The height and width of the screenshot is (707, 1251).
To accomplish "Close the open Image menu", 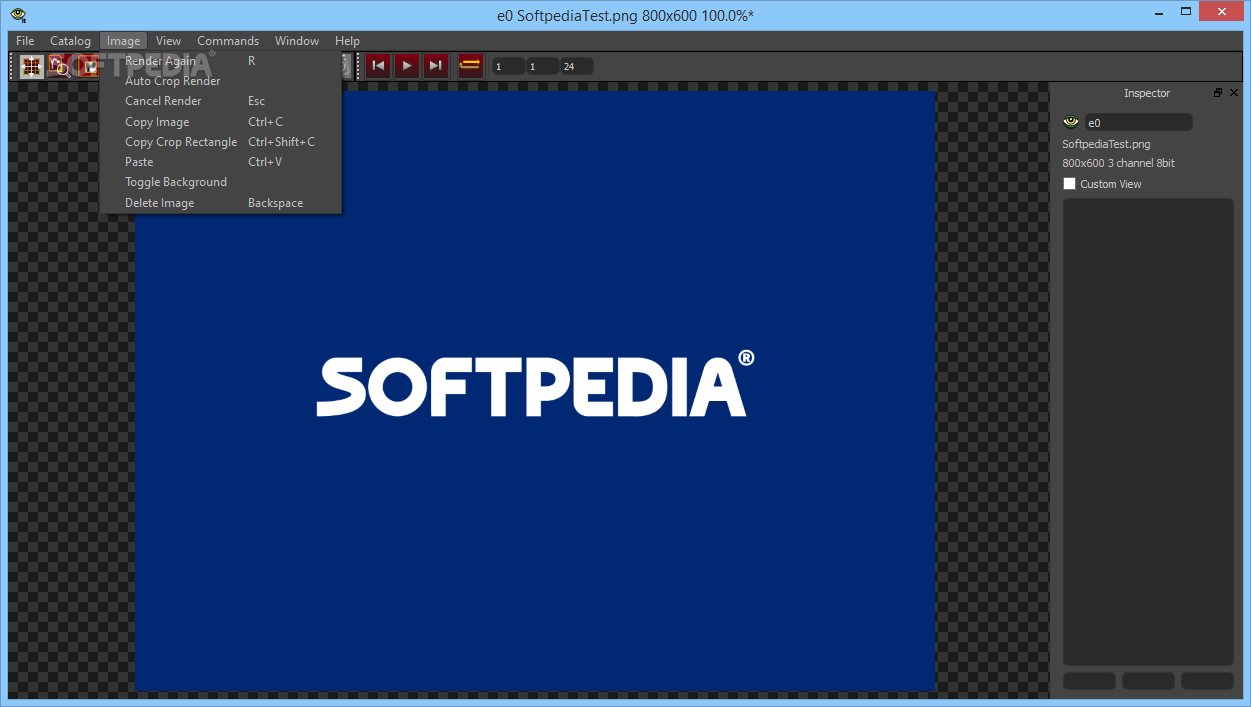I will click(x=124, y=41).
